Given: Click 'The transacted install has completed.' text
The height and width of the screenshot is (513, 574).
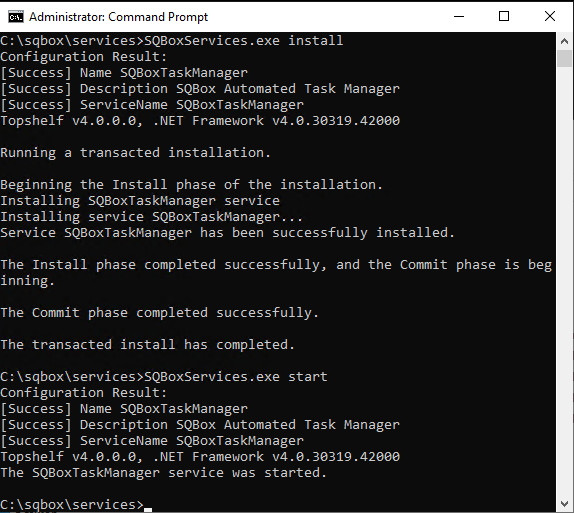Looking at the screenshot, I should [148, 345].
